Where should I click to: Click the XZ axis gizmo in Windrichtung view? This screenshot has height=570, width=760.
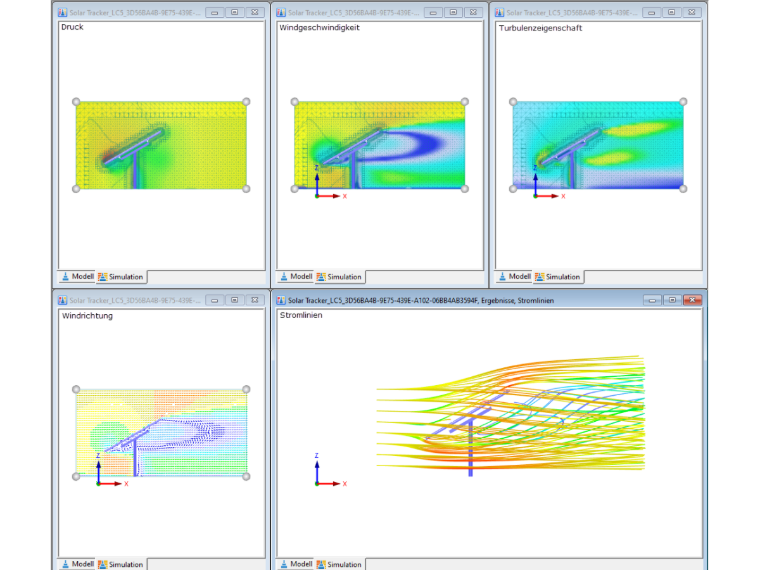click(x=111, y=470)
